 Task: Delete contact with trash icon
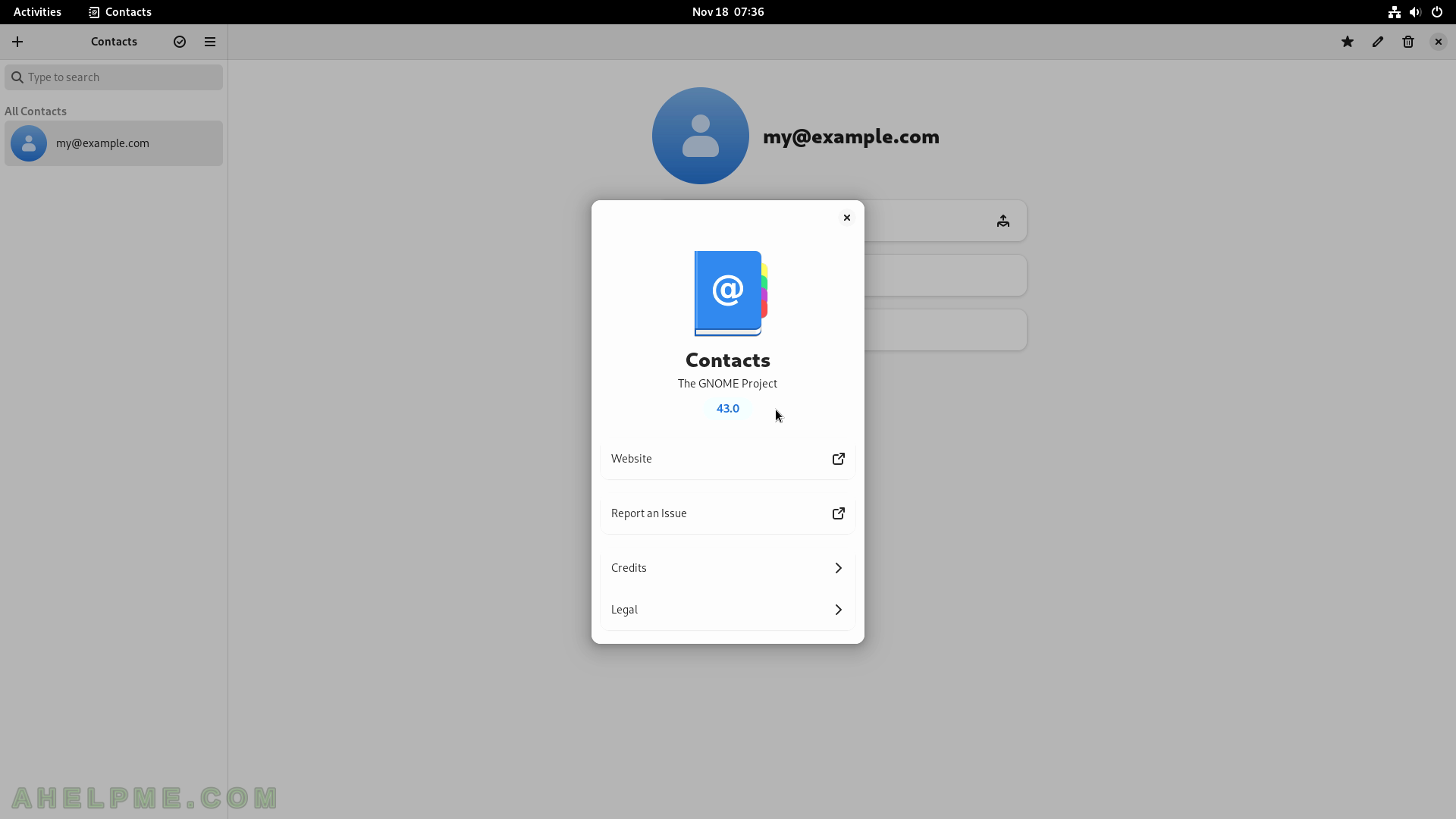[1408, 42]
